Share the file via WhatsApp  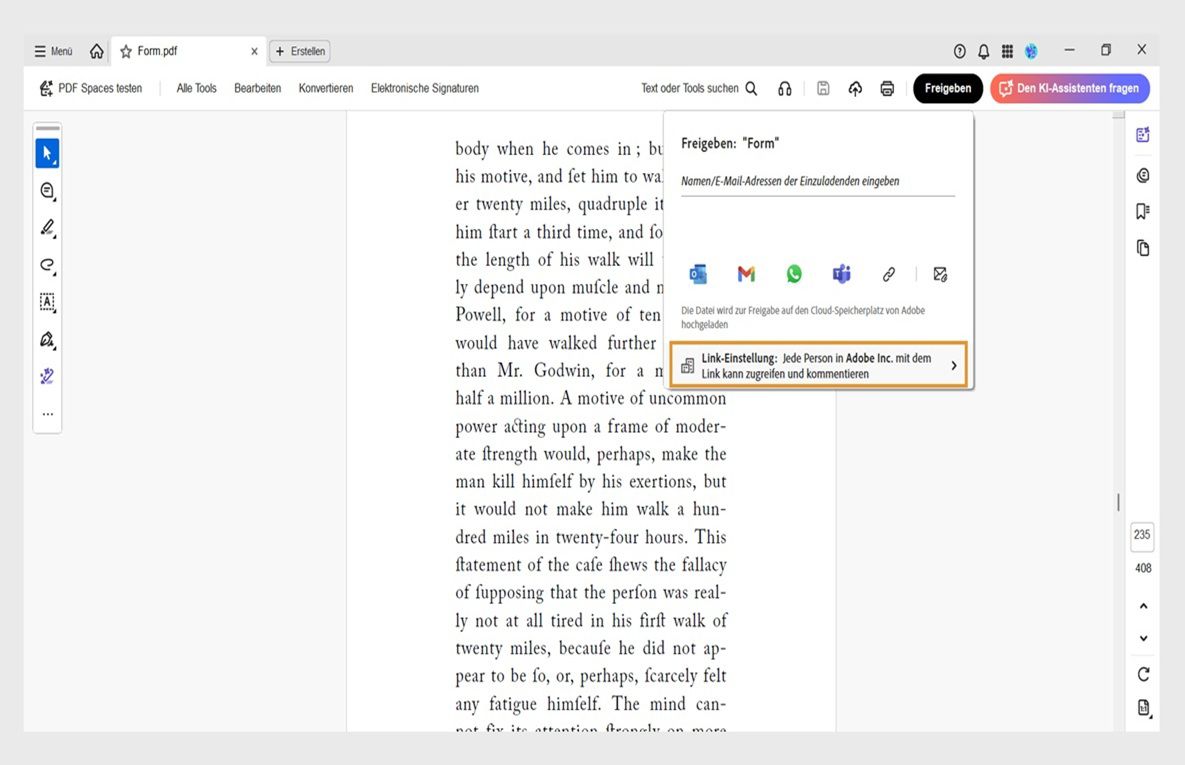coord(793,273)
